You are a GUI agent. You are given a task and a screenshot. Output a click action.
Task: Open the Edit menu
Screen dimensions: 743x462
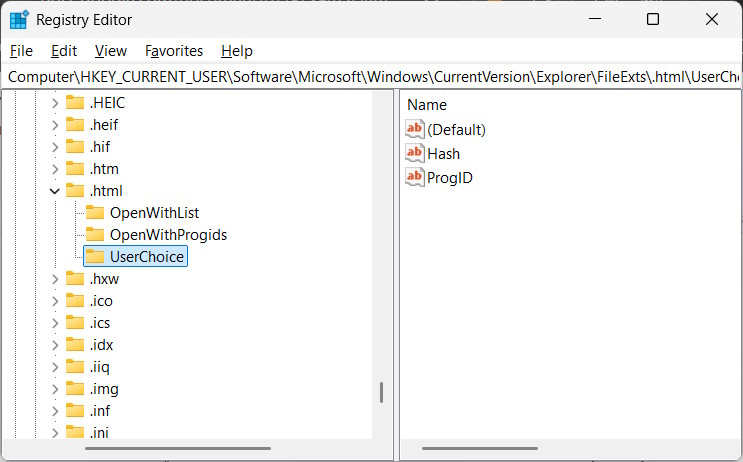64,50
